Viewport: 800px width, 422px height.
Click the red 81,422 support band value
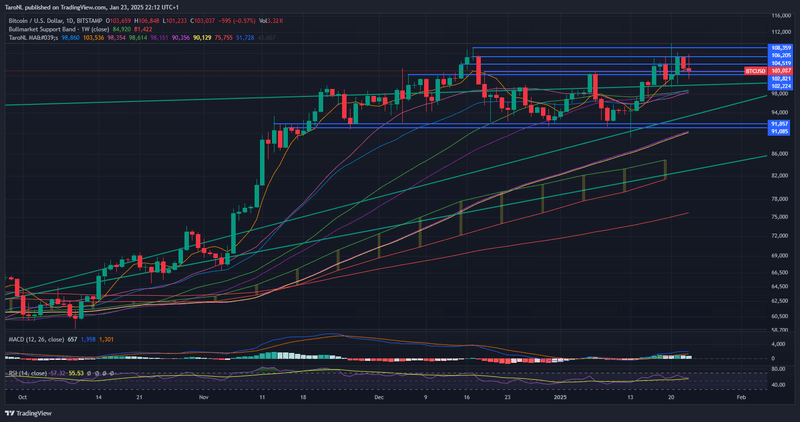[142, 30]
